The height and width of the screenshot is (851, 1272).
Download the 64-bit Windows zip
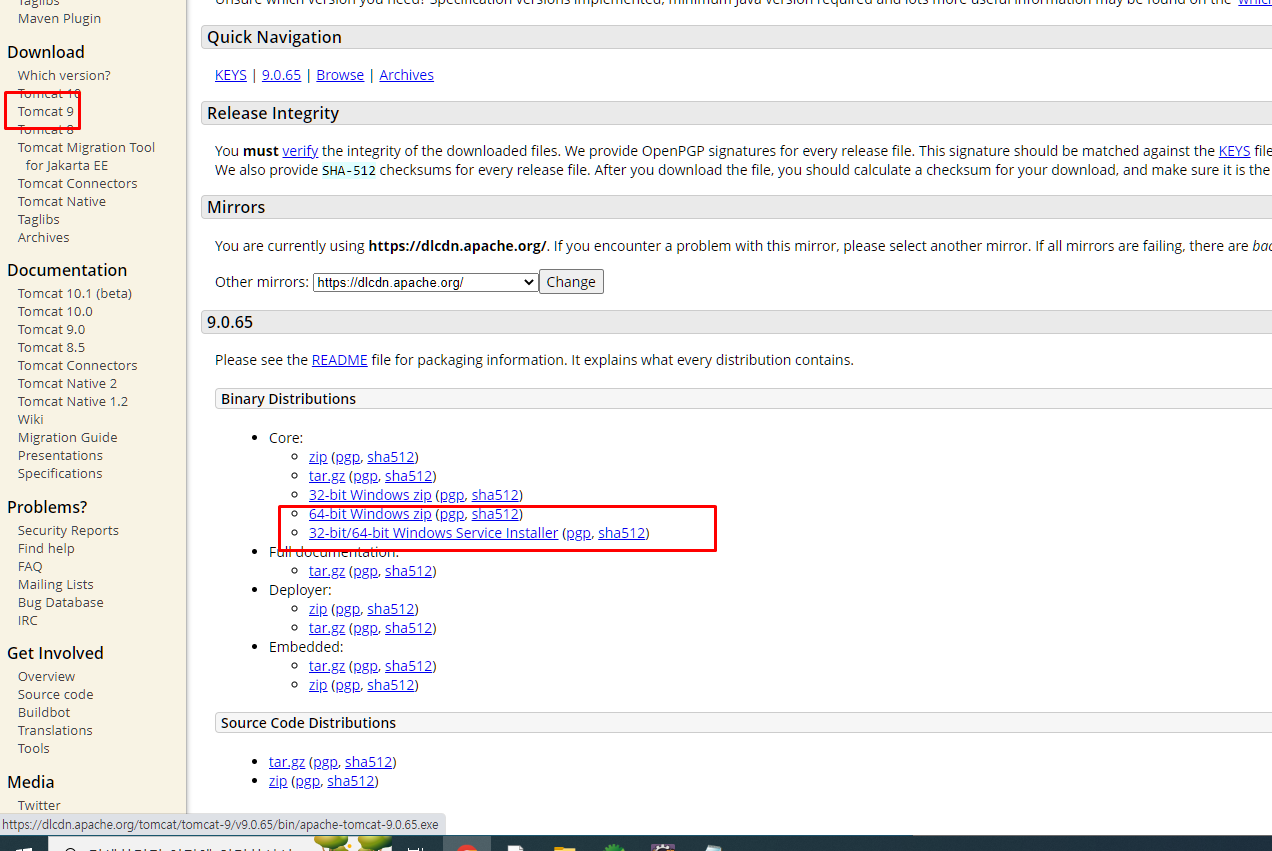pos(370,514)
